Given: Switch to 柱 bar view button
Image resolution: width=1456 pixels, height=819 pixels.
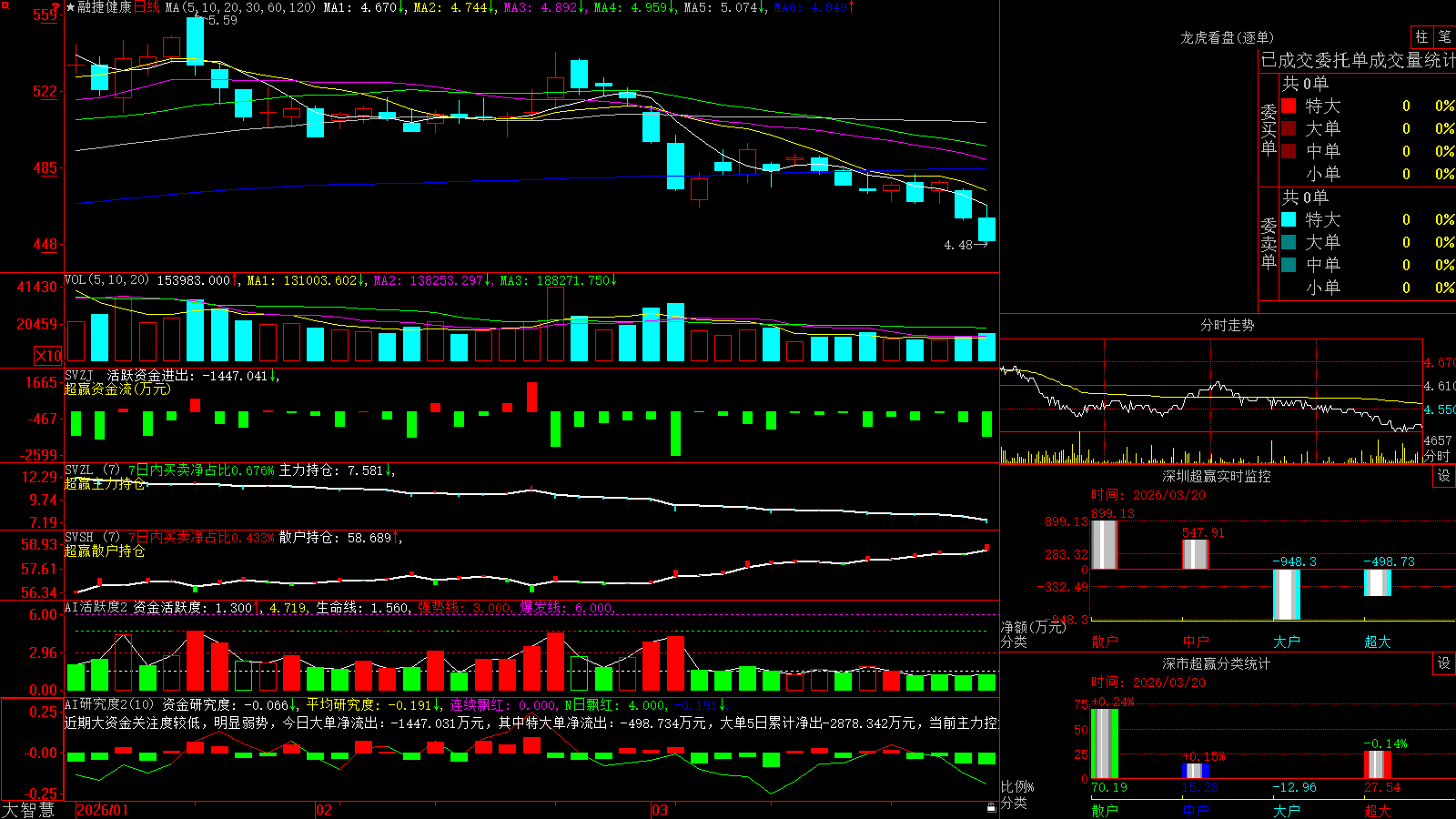Looking at the screenshot, I should coord(1421,37).
